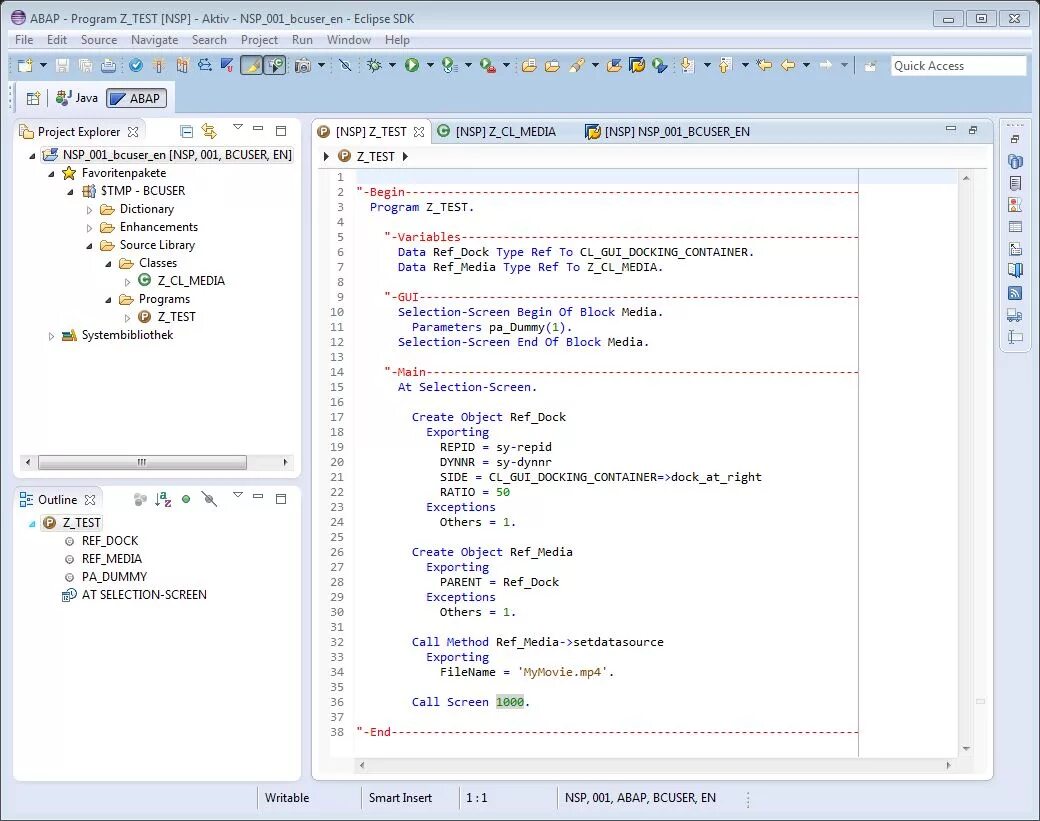This screenshot has height=821, width=1040.
Task: Click the green Run button
Action: coord(412,65)
